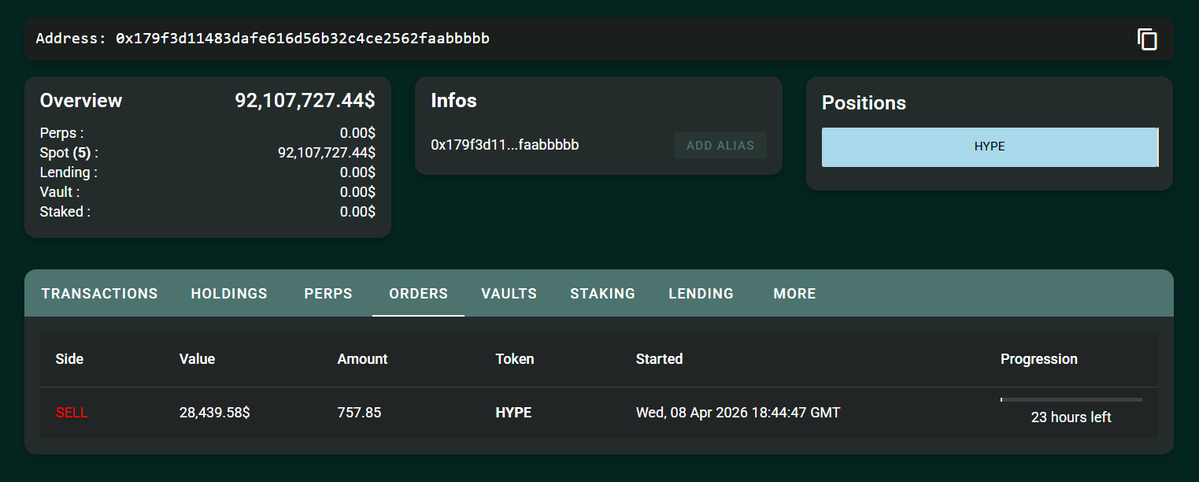Click the full wallet address text
1199x482 pixels.
pyautogui.click(x=302, y=39)
